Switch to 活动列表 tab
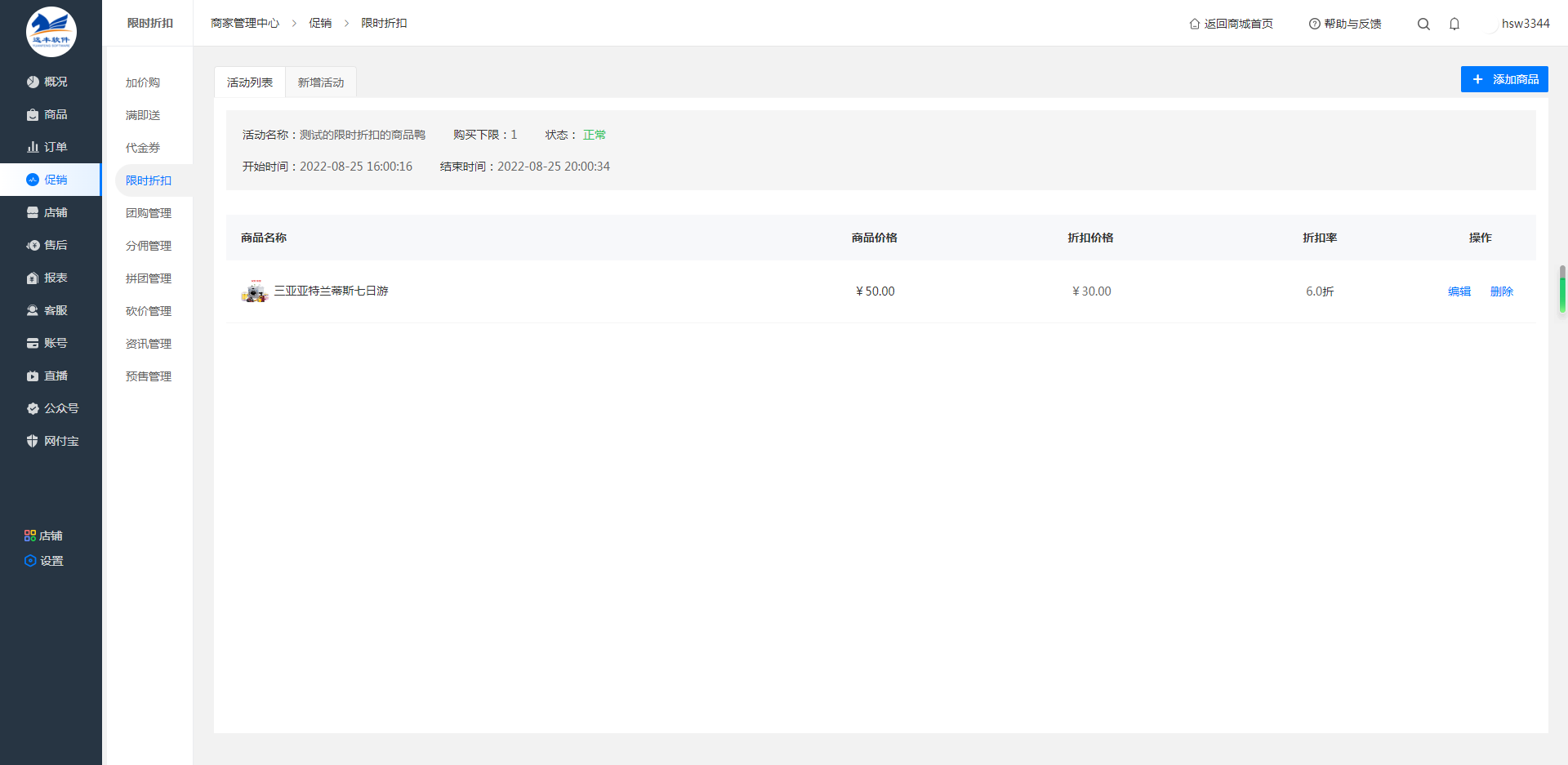Image resolution: width=1568 pixels, height=765 pixels. point(250,82)
